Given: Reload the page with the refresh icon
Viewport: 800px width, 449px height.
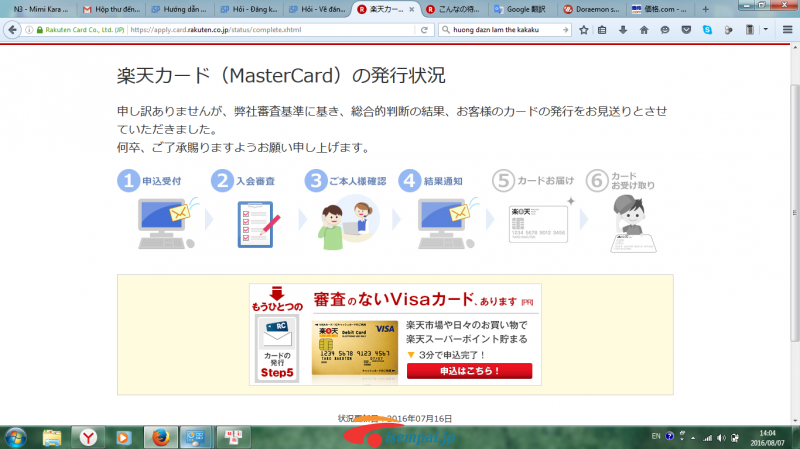Looking at the screenshot, I should [x=424, y=30].
